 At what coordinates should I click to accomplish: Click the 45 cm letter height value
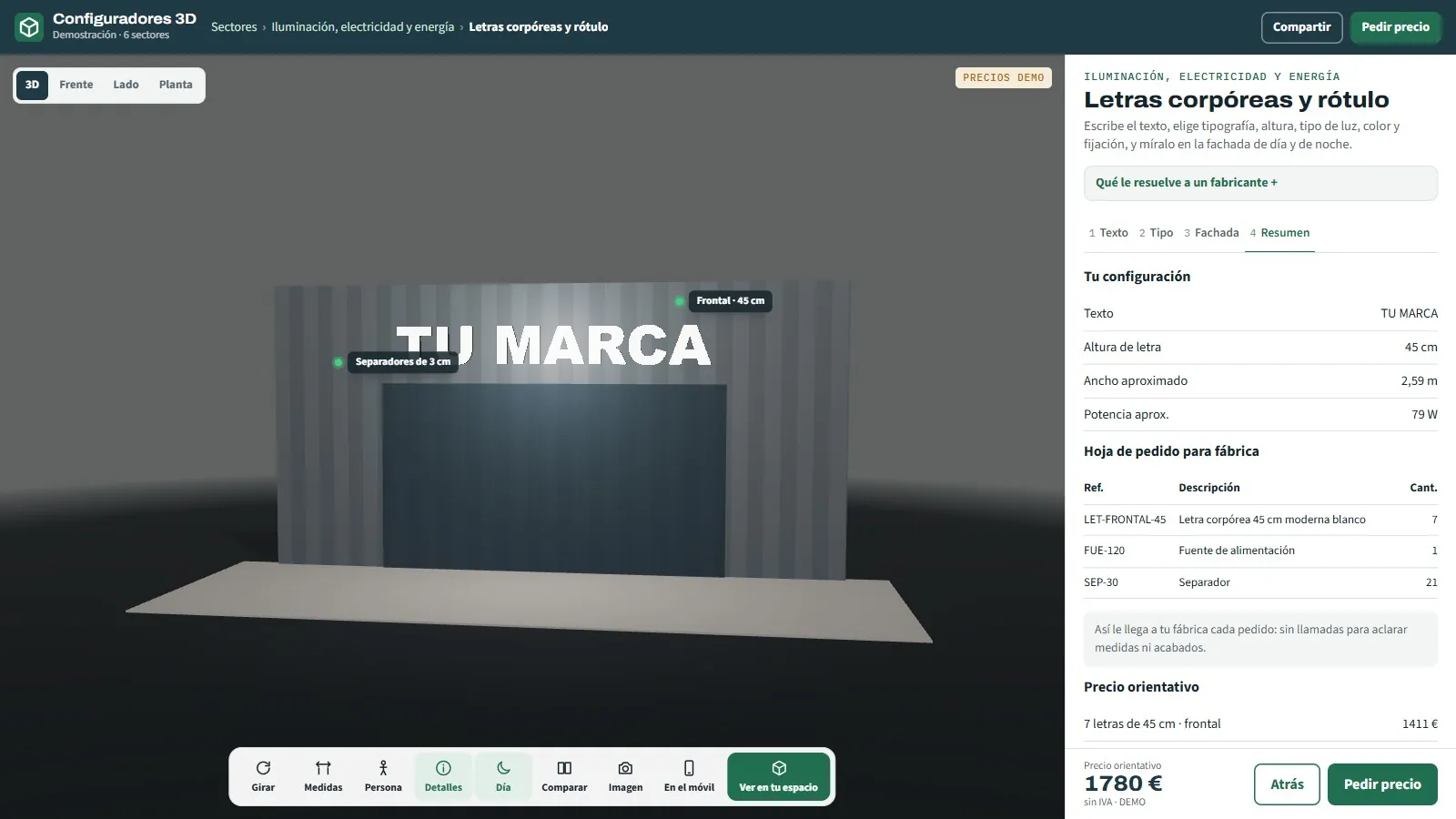coord(1421,348)
